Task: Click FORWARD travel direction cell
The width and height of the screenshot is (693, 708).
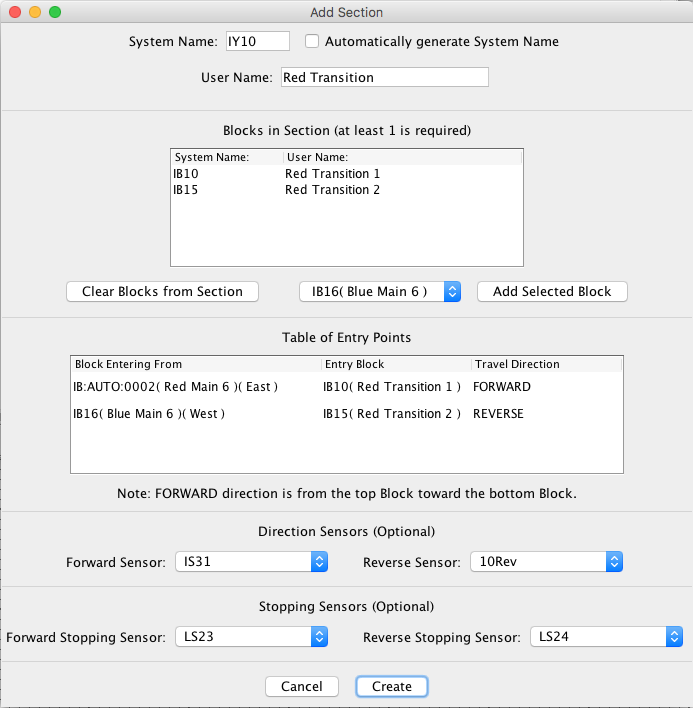Action: pyautogui.click(x=502, y=387)
